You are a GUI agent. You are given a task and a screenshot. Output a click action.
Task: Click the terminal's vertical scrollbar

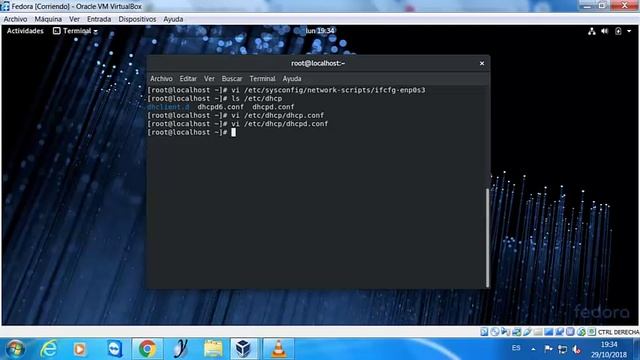tap(487, 238)
